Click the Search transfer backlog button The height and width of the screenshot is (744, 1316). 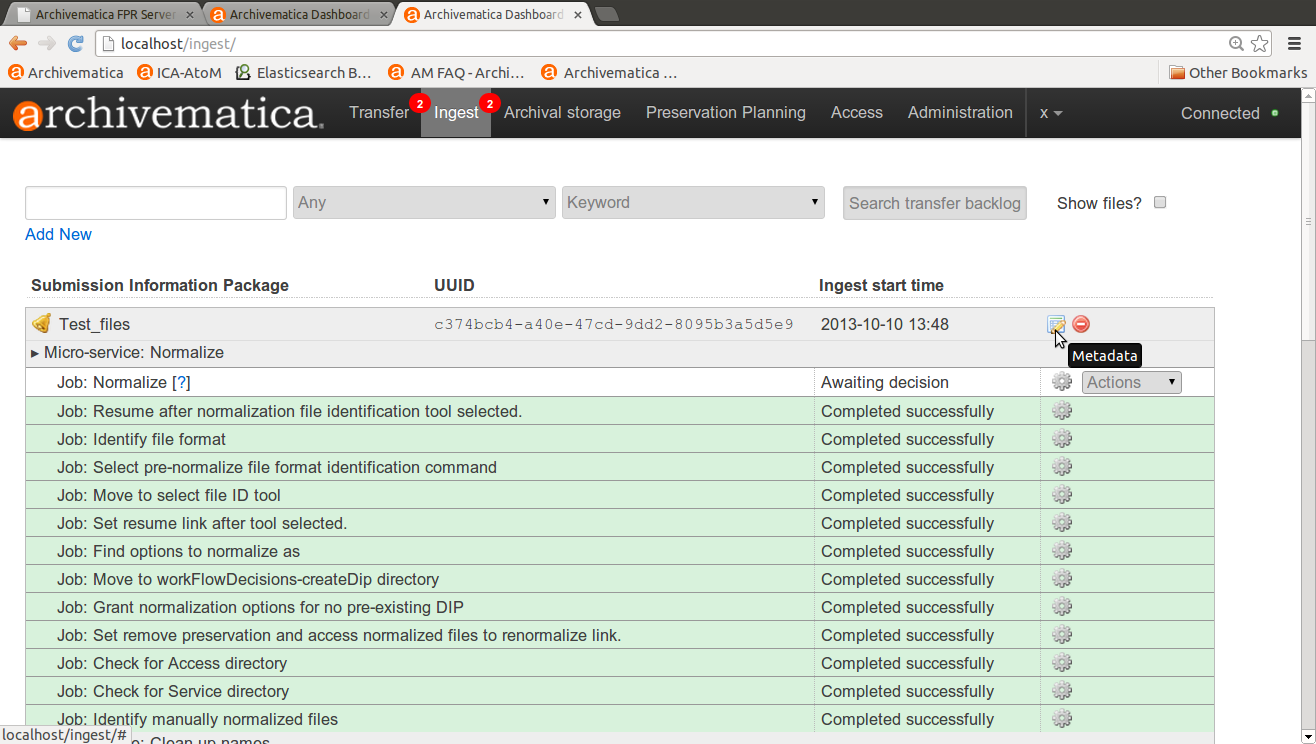[x=934, y=203]
